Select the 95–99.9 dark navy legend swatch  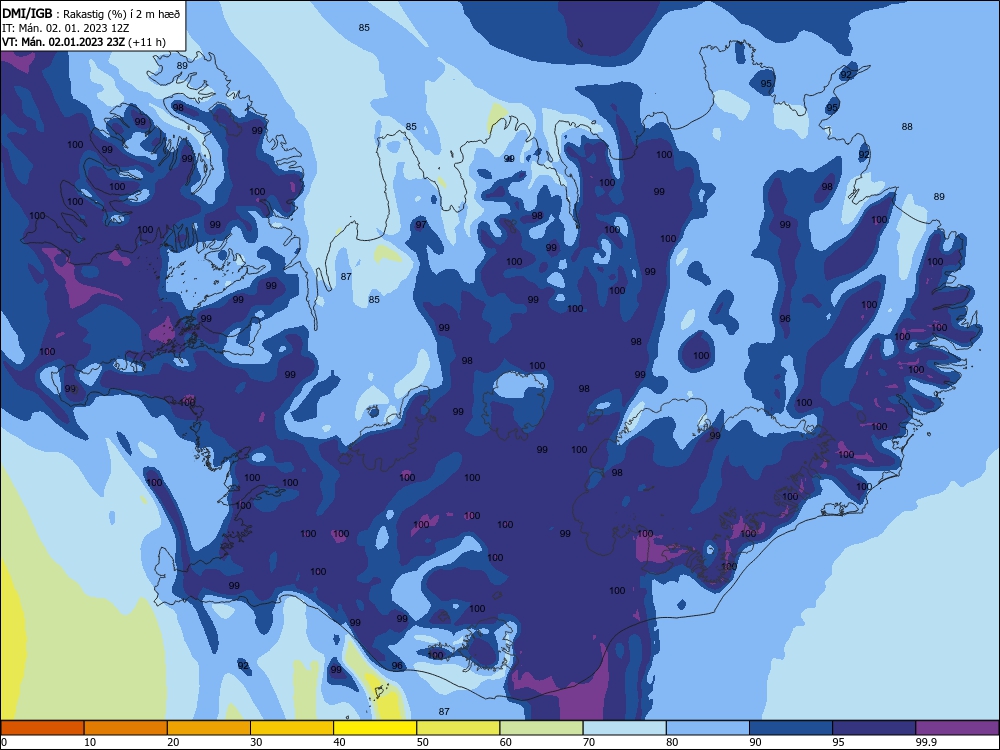874,728
